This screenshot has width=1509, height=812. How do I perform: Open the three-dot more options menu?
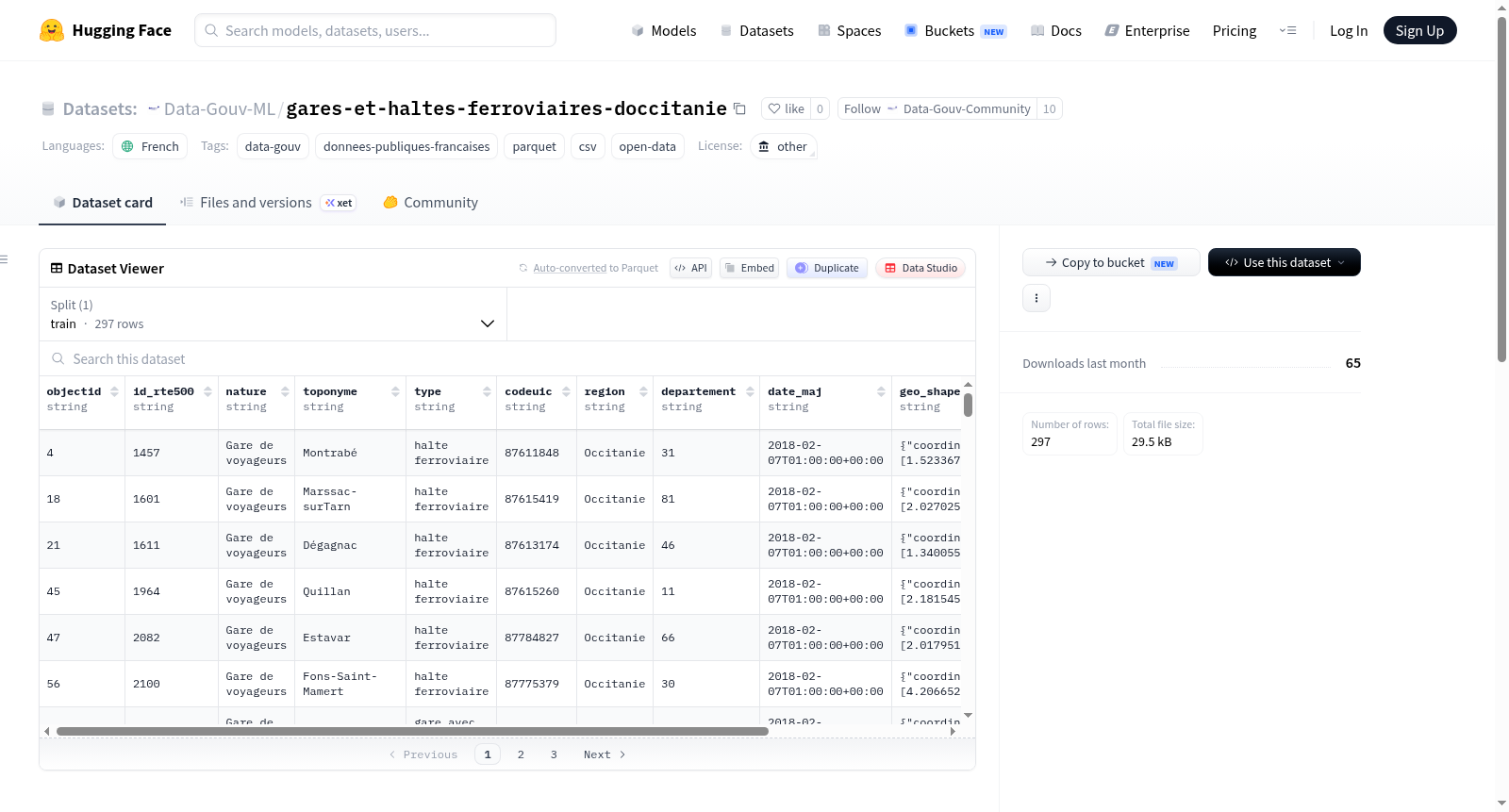coord(1036,298)
